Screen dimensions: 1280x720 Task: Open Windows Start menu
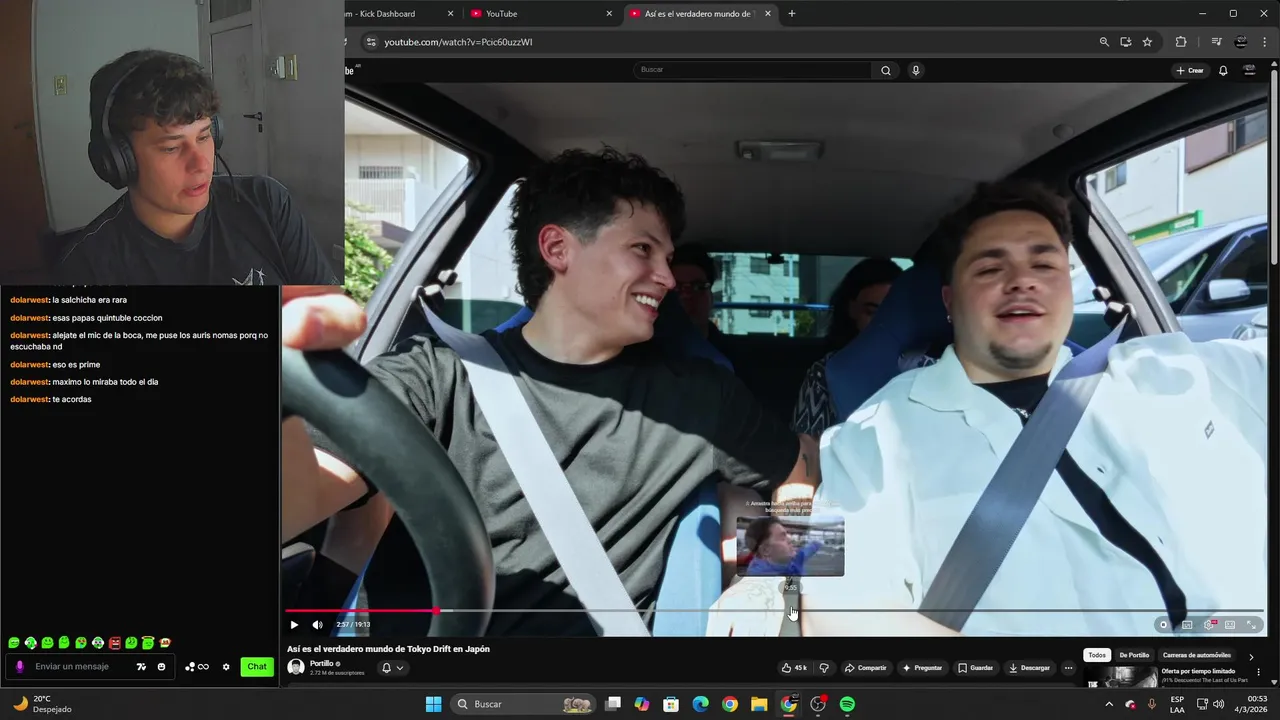[x=433, y=704]
